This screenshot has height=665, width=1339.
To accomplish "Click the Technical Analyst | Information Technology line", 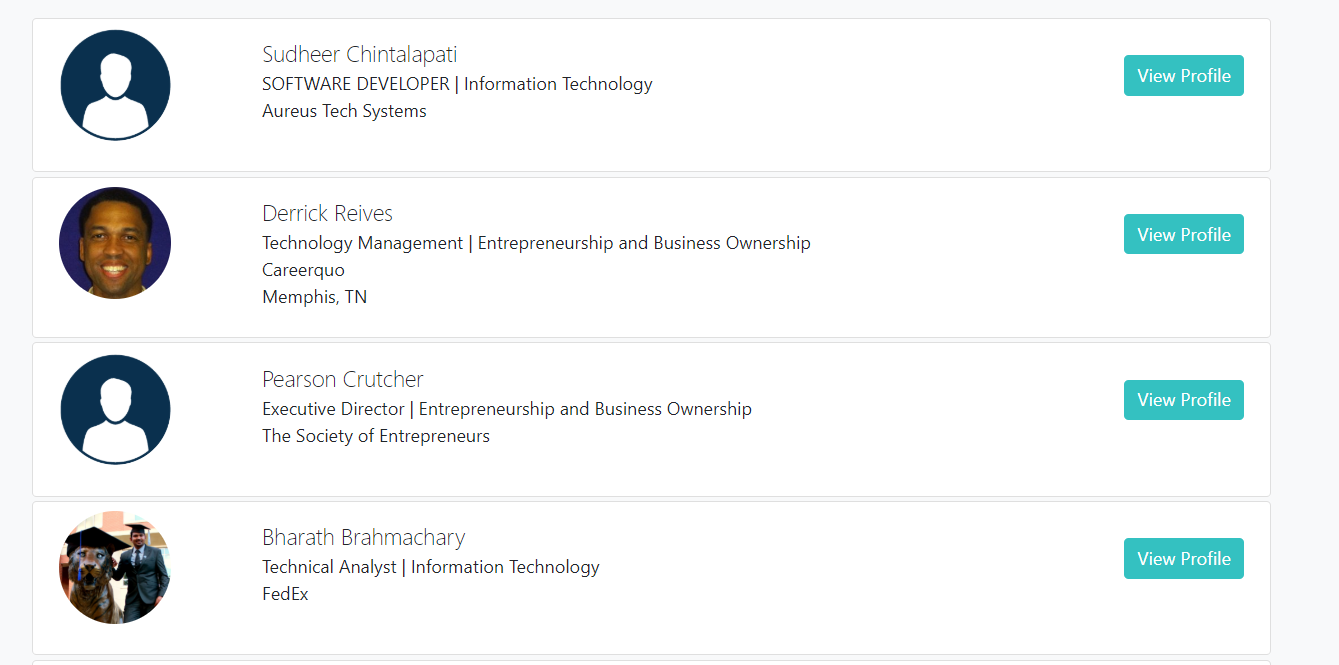I will coord(431,567).
